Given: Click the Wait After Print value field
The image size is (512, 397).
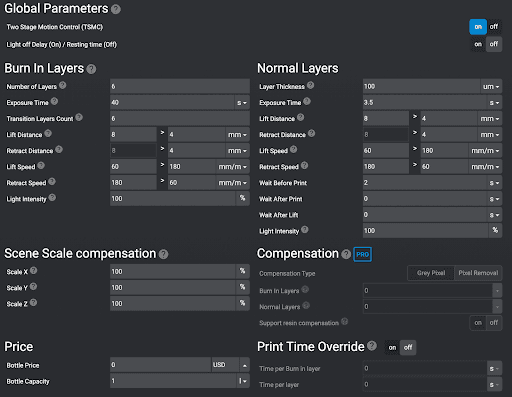Looking at the screenshot, I should pyautogui.click(x=425, y=199).
